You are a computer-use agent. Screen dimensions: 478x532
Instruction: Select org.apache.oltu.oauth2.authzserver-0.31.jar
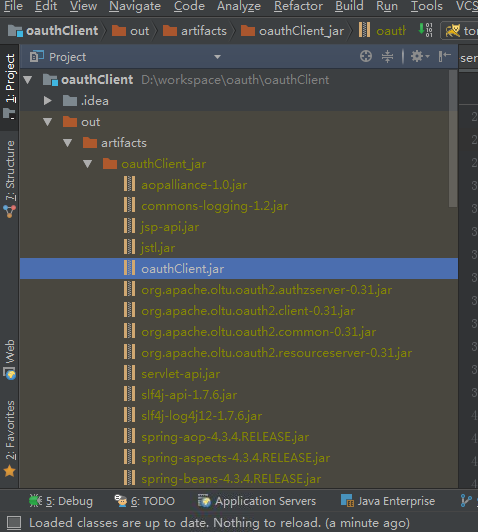tap(266, 290)
